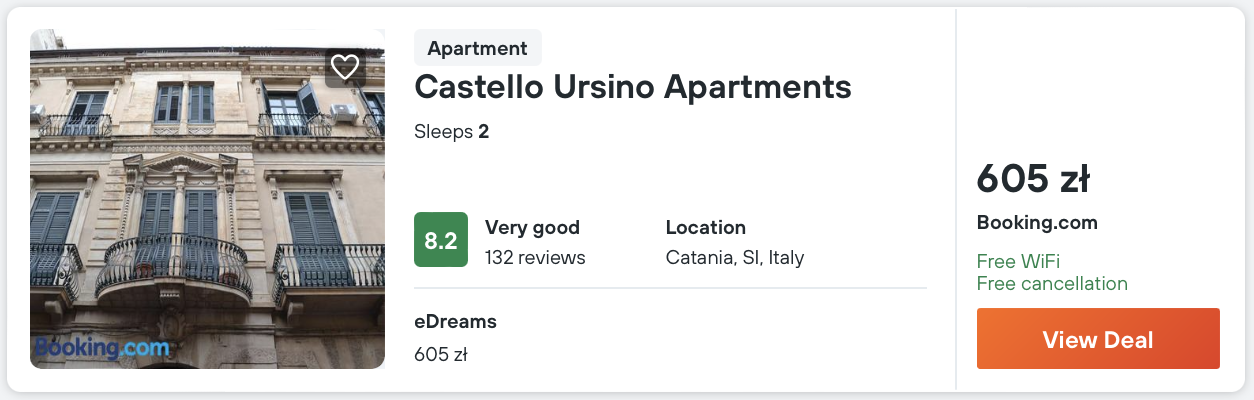Click the central balcony in the photo
Image resolution: width=1254 pixels, height=400 pixels.
[173, 267]
